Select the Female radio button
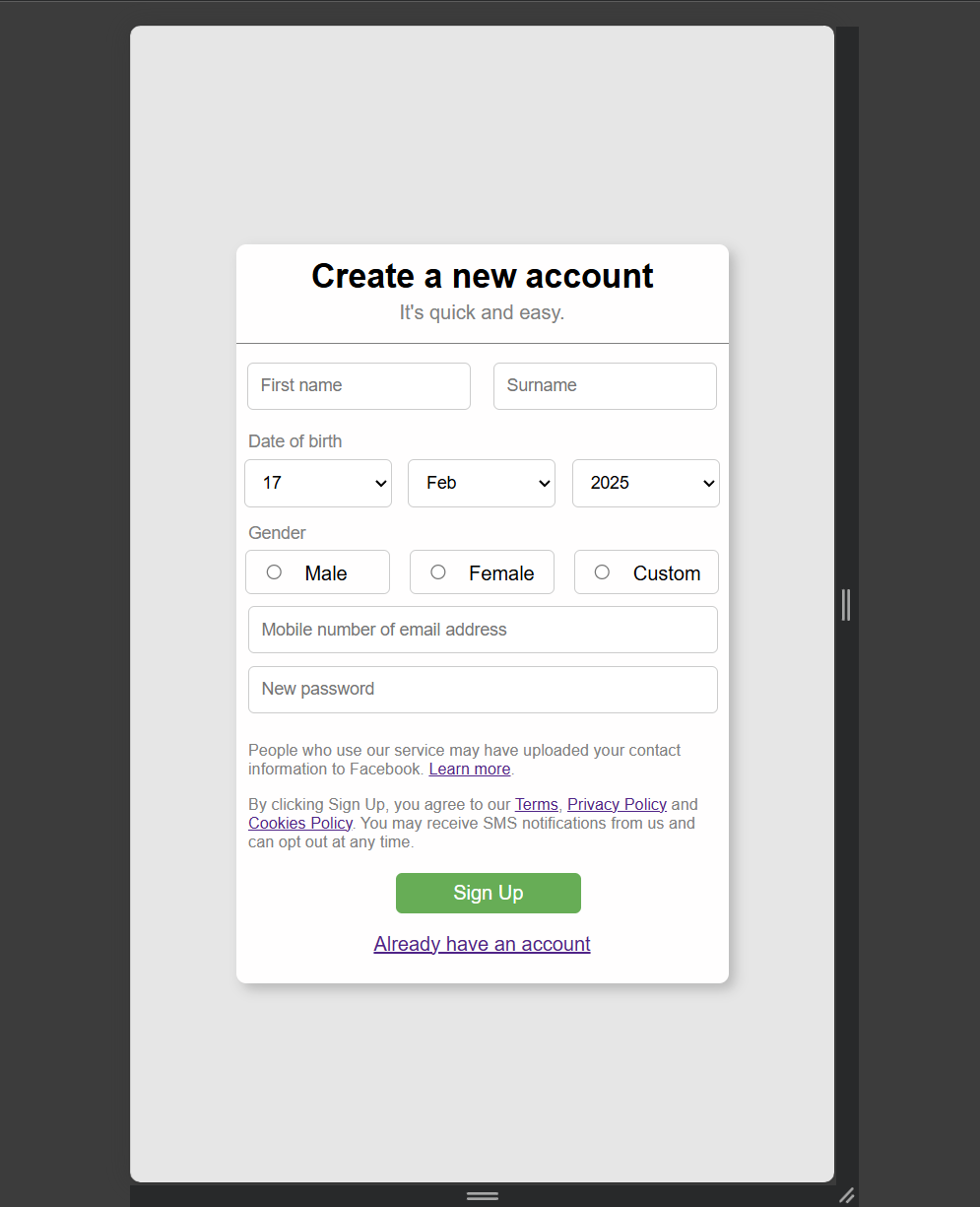Image resolution: width=980 pixels, height=1207 pixels. tap(438, 572)
